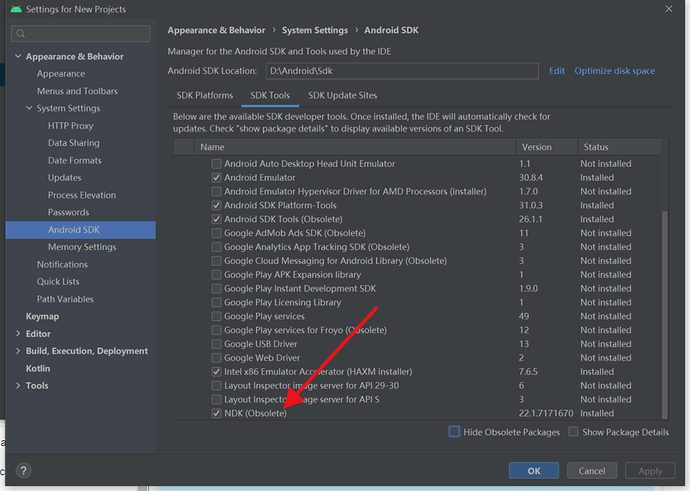Viewport: 690px width, 491px height.
Task: Click the Android SDK Location path field
Action: pyautogui.click(x=400, y=71)
